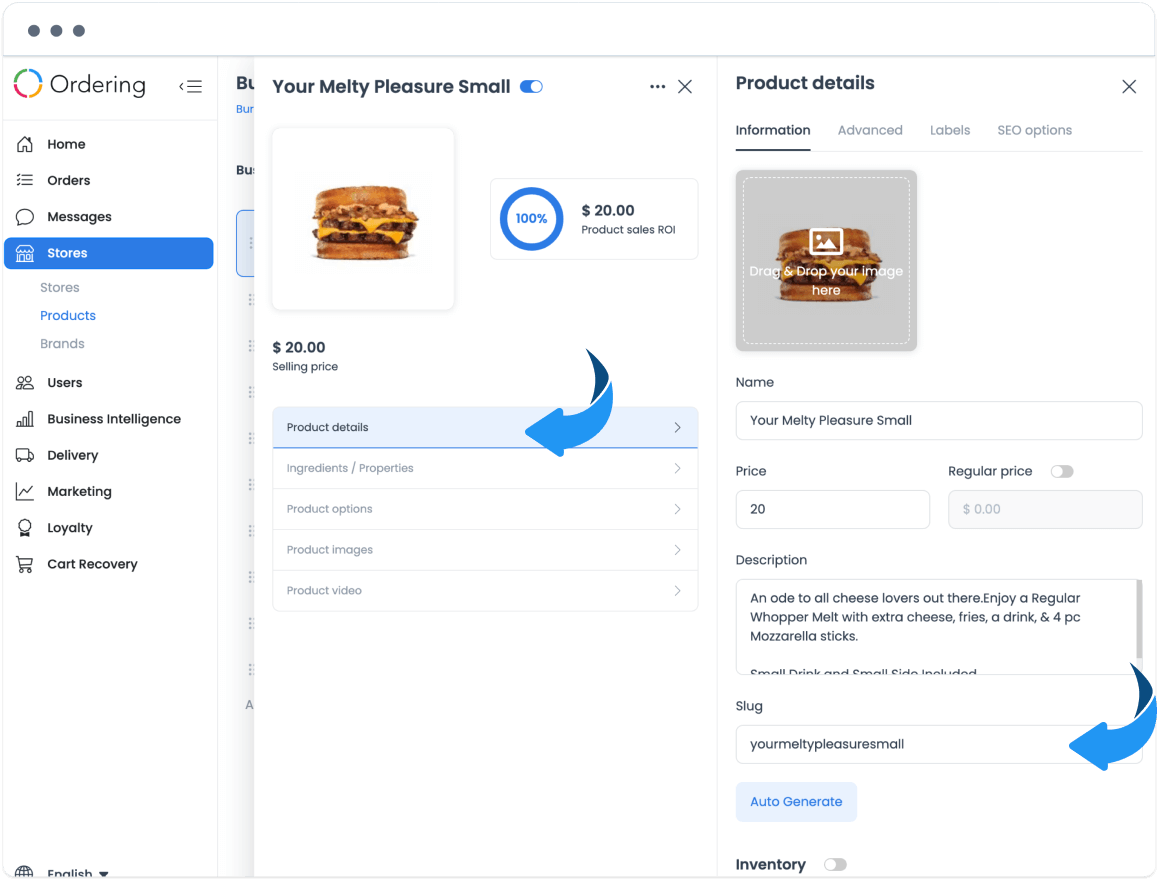Click the Stores shop icon

pyautogui.click(x=25, y=253)
